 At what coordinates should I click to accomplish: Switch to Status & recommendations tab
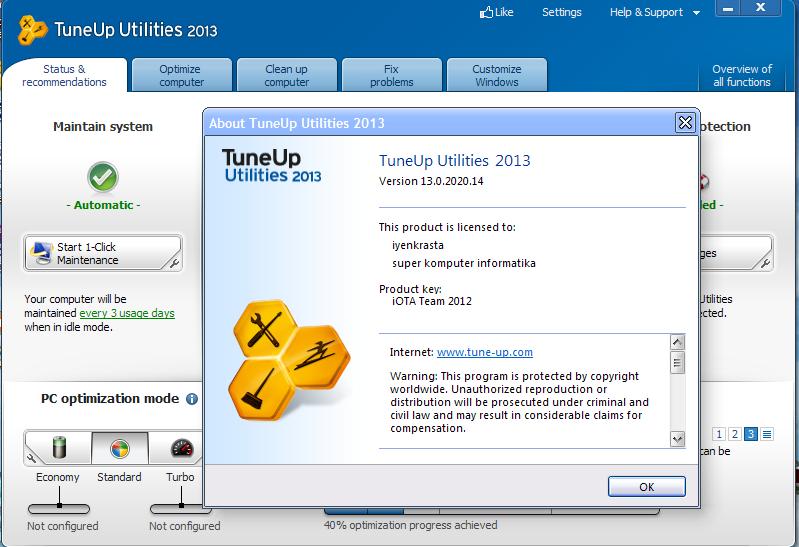(64, 75)
